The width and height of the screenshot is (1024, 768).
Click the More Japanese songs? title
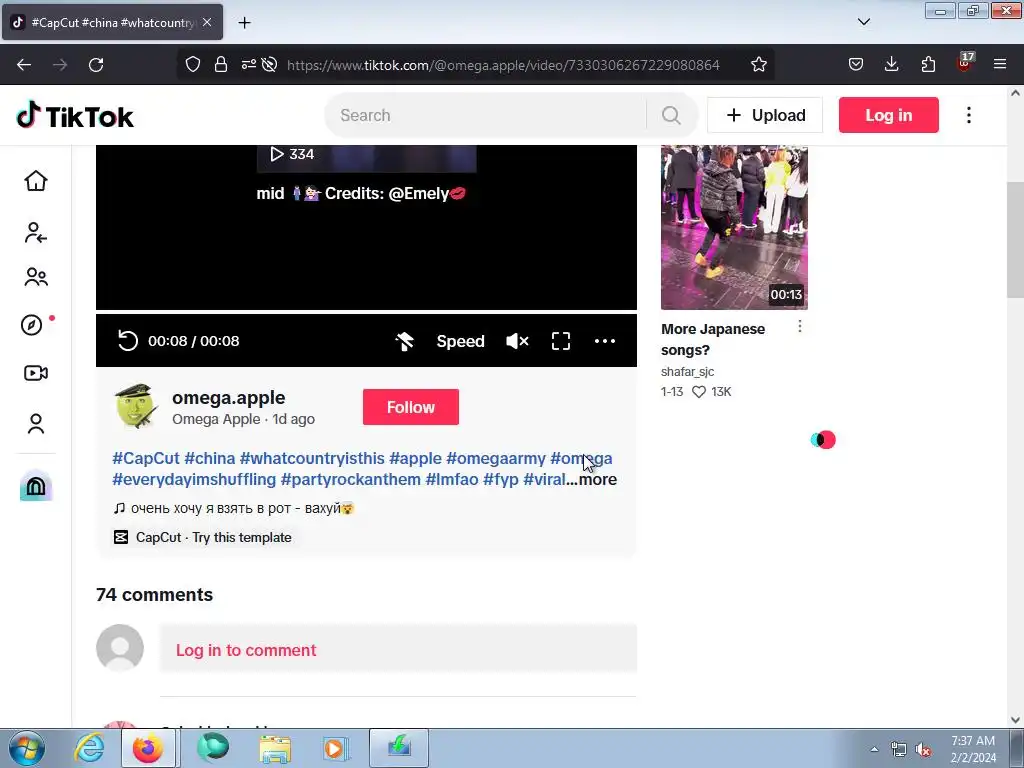(712, 340)
